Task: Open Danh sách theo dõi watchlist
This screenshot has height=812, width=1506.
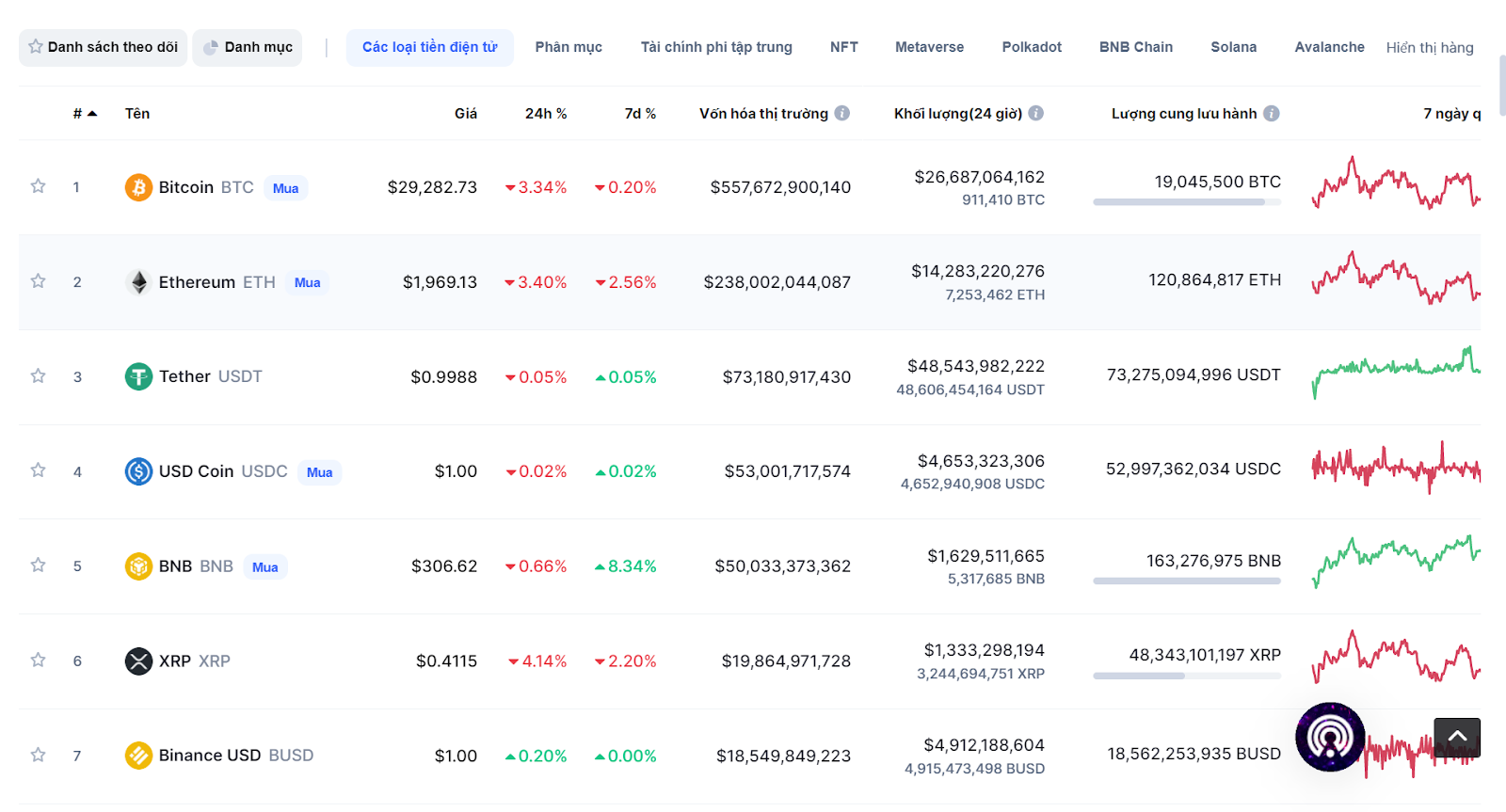Action: (103, 47)
